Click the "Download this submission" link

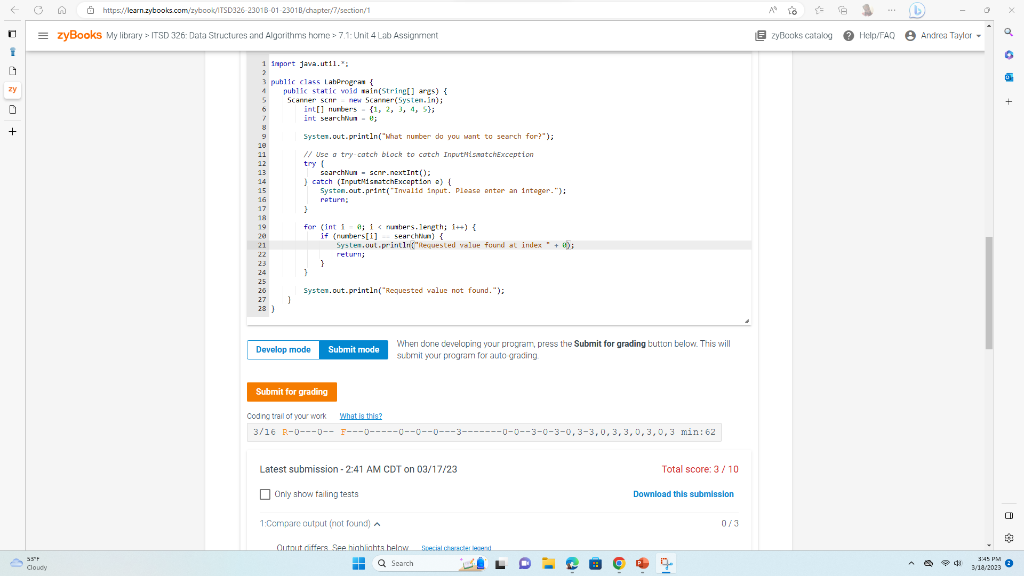pyautogui.click(x=683, y=494)
